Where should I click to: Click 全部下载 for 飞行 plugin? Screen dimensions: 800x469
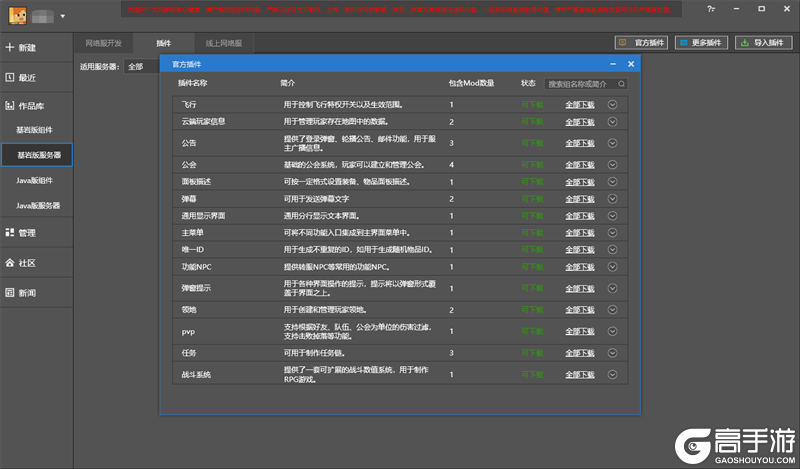pos(580,105)
